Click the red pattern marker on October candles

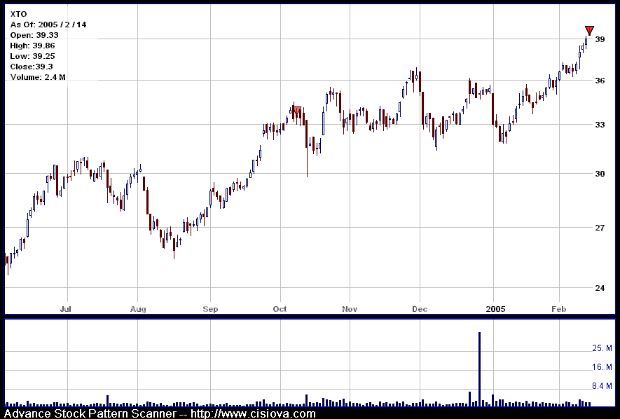[x=297, y=110]
